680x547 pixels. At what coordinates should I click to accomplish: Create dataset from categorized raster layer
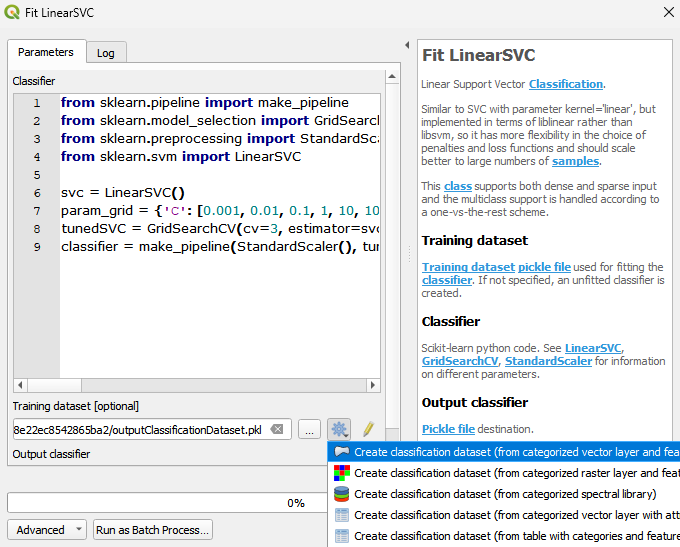pos(504,473)
